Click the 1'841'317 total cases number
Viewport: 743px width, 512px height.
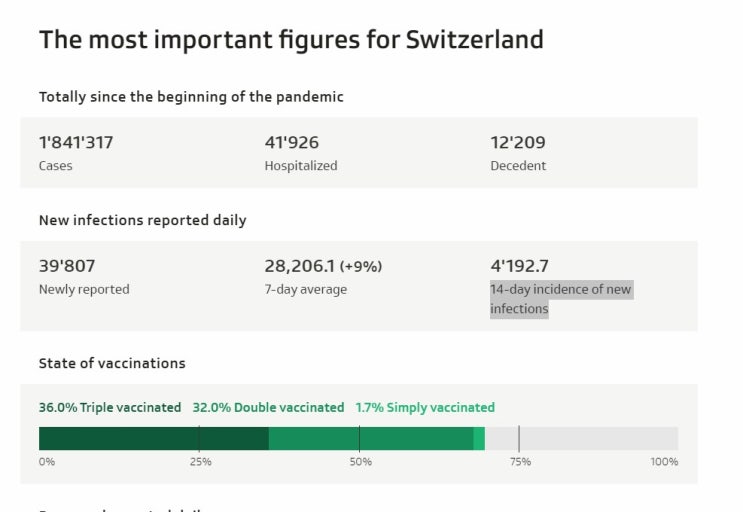76,142
